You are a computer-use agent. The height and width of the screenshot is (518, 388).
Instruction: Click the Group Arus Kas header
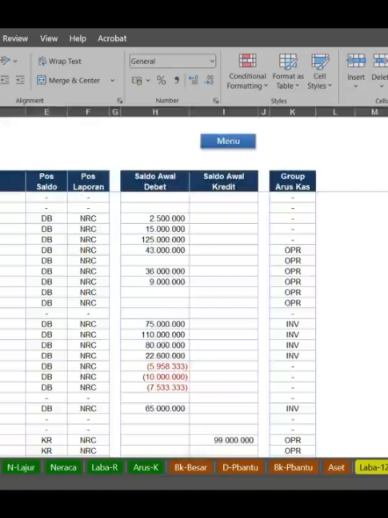point(293,181)
